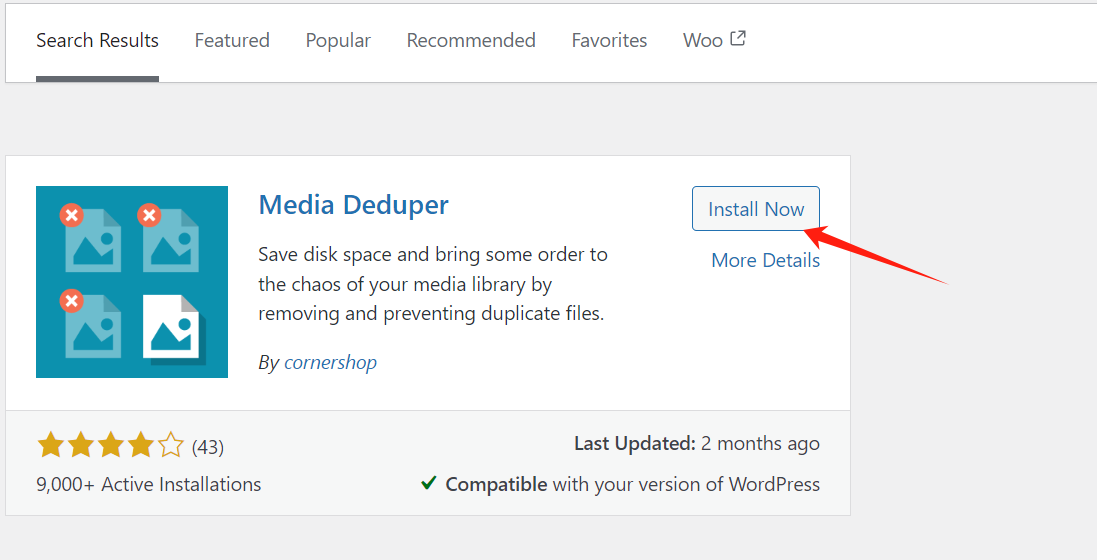Viewport: 1097px width, 560px height.
Task: Click the green compatibility checkmark icon
Action: point(428,484)
